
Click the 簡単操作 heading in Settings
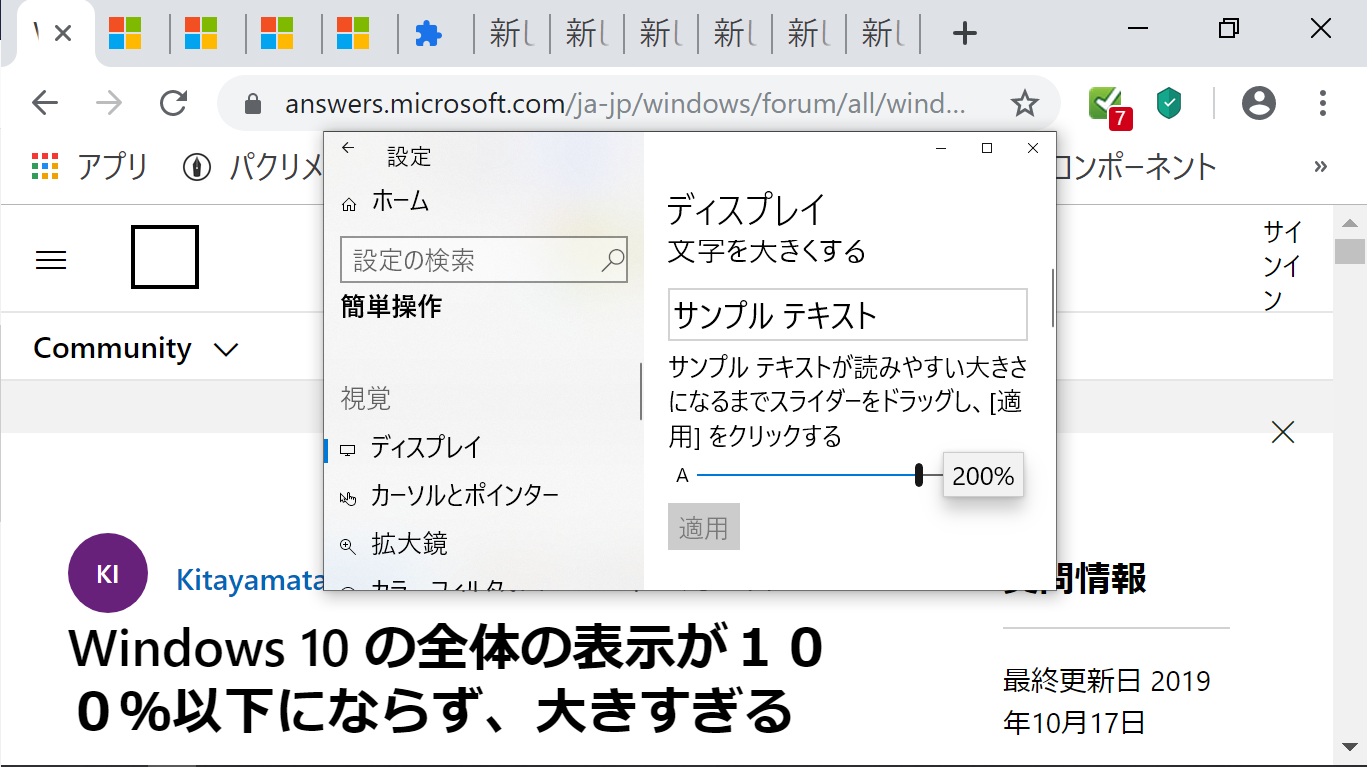coord(391,307)
